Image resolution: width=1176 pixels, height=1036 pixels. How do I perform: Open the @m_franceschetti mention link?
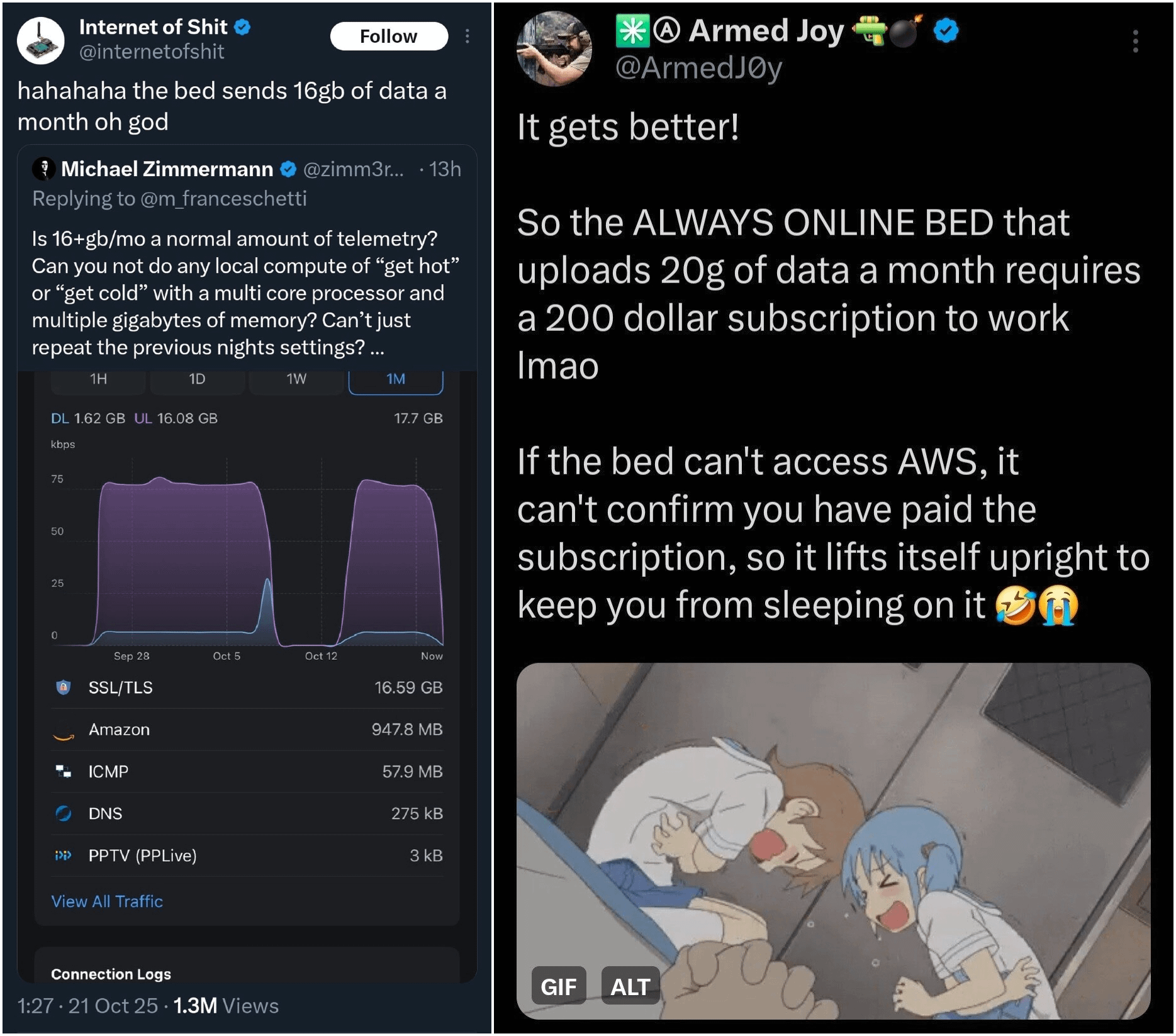point(223,198)
